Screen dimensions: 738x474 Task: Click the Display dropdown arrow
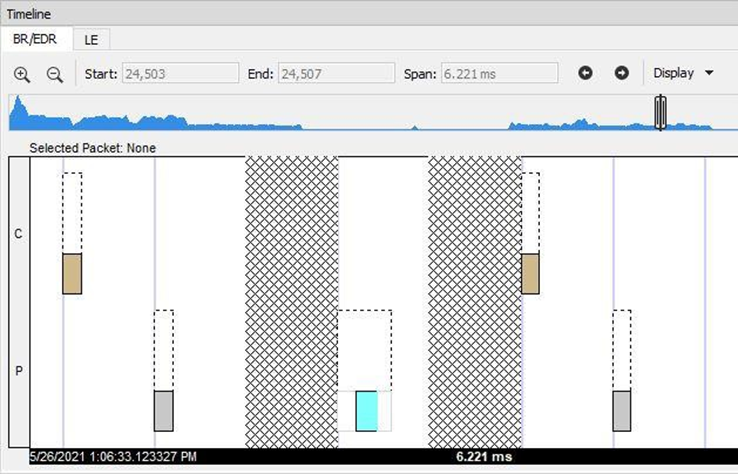tap(709, 73)
